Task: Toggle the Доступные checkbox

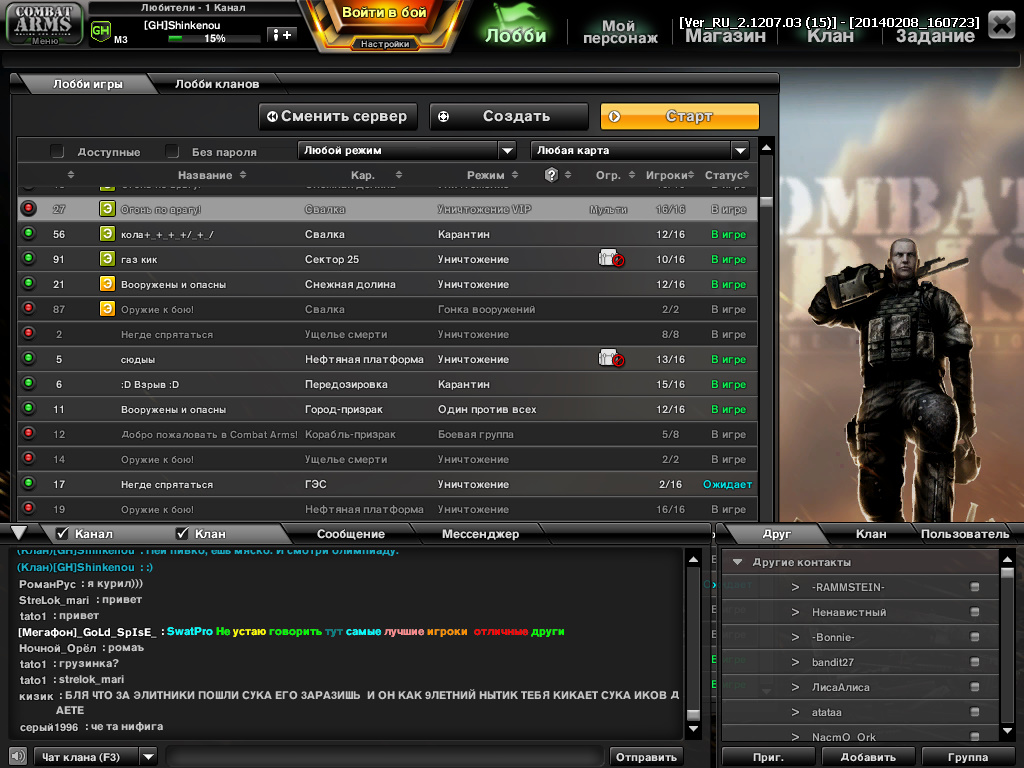Action: tap(57, 152)
